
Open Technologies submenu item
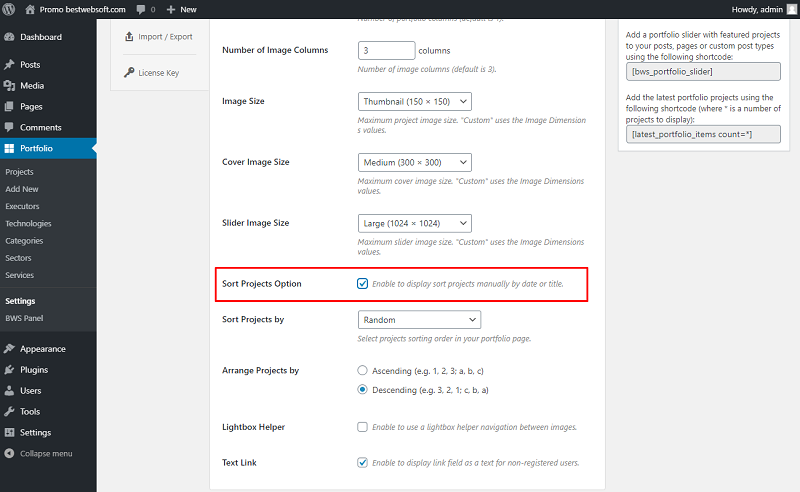pyautogui.click(x=29, y=224)
